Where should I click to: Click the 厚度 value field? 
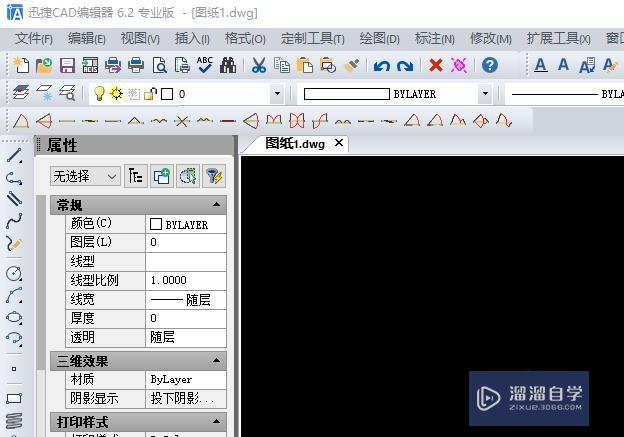pyautogui.click(x=186, y=318)
